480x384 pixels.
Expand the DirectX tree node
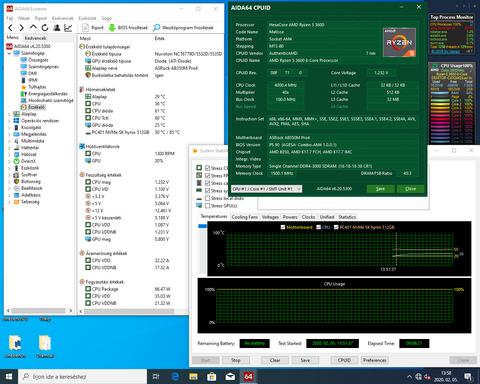coord(9,161)
